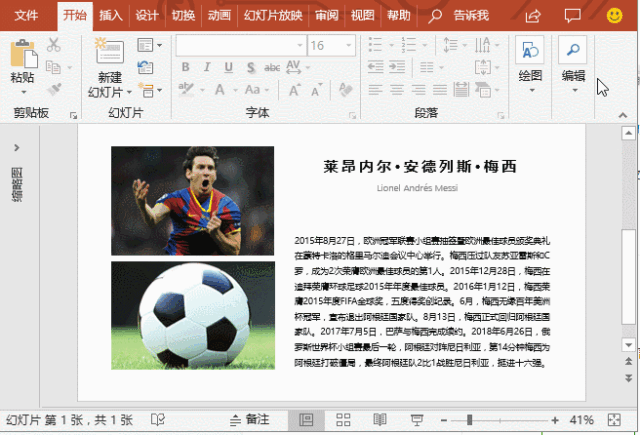Align text right
Screen dimensions: 640x435
click(418, 89)
